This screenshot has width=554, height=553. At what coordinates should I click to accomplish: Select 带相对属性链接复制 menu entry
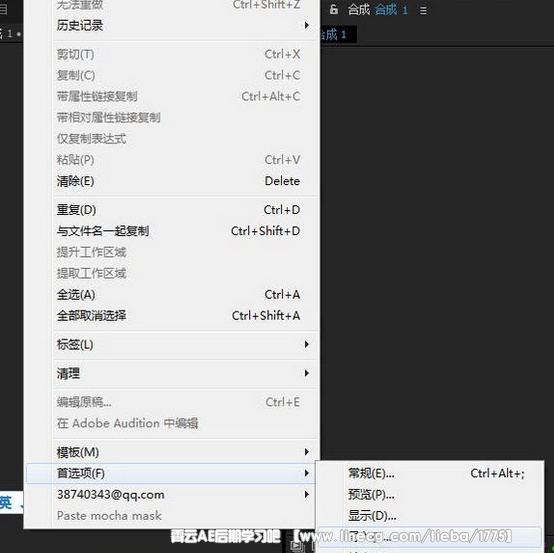tap(172, 117)
